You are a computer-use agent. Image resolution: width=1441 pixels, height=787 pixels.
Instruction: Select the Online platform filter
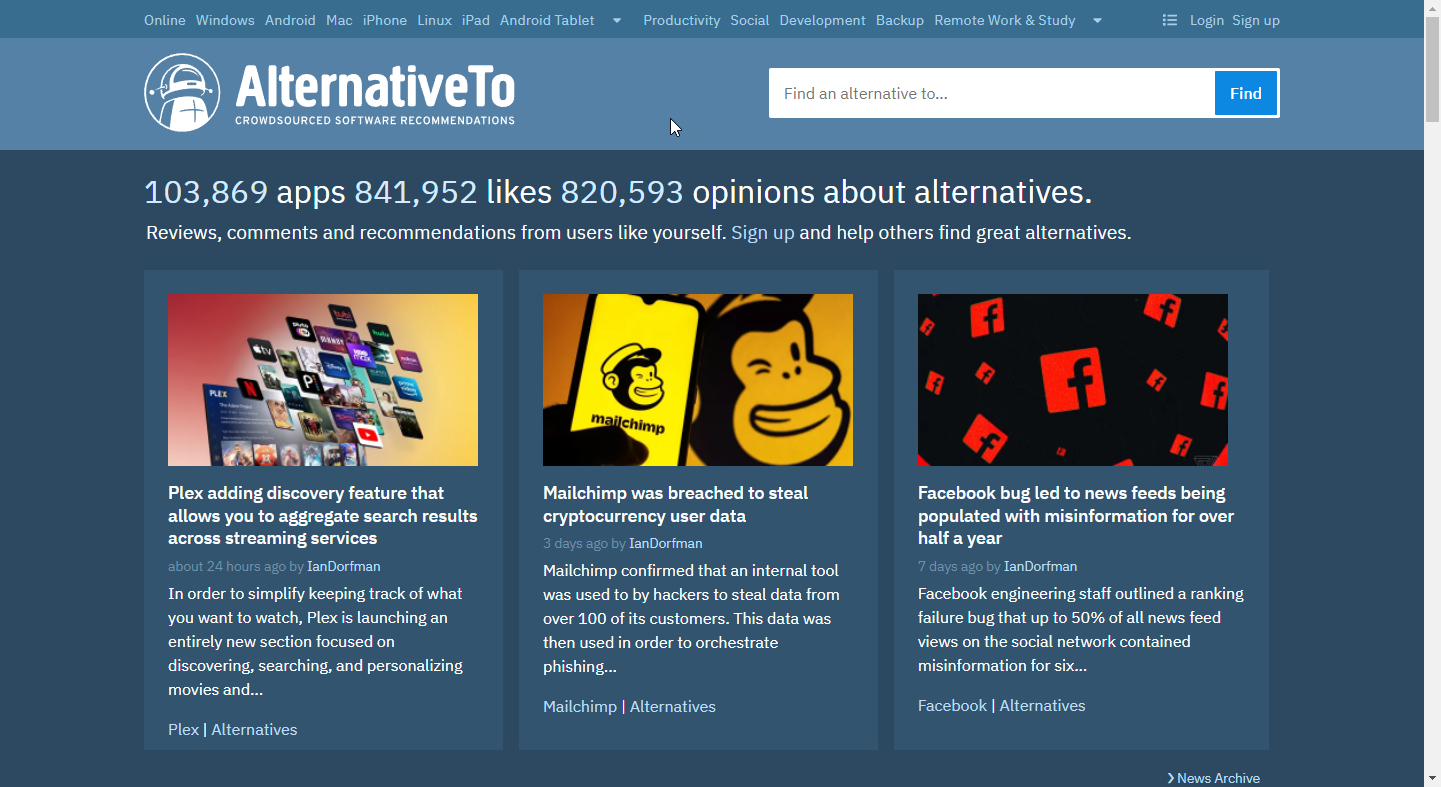165,20
